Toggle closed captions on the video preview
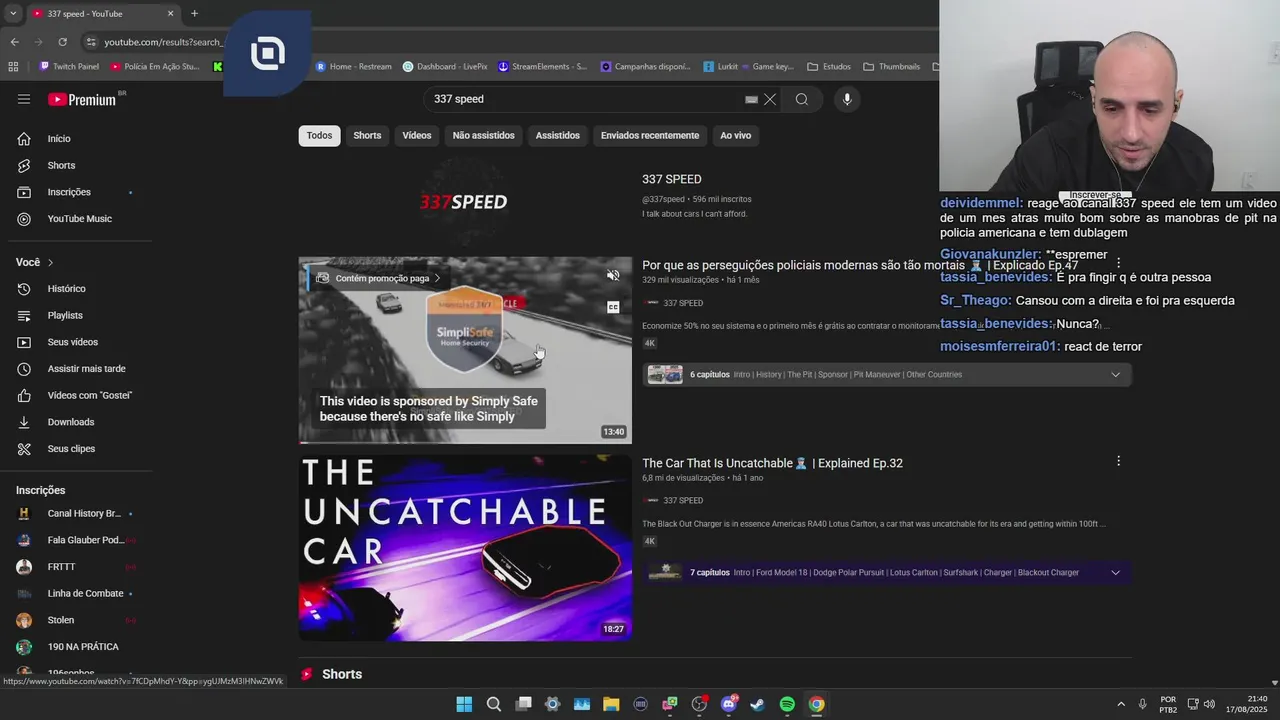 [613, 307]
